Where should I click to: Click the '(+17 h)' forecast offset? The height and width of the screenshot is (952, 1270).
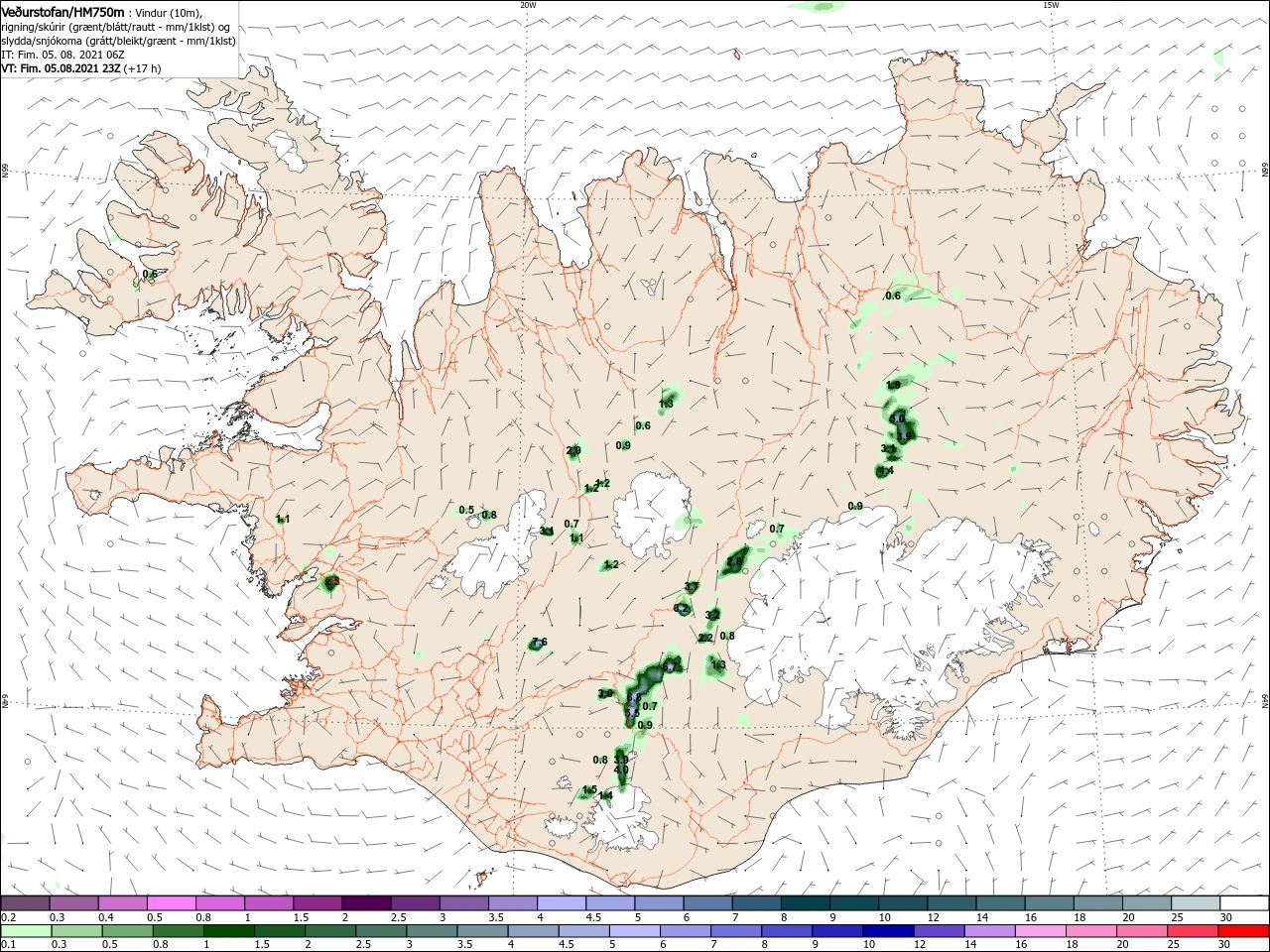pyautogui.click(x=143, y=68)
